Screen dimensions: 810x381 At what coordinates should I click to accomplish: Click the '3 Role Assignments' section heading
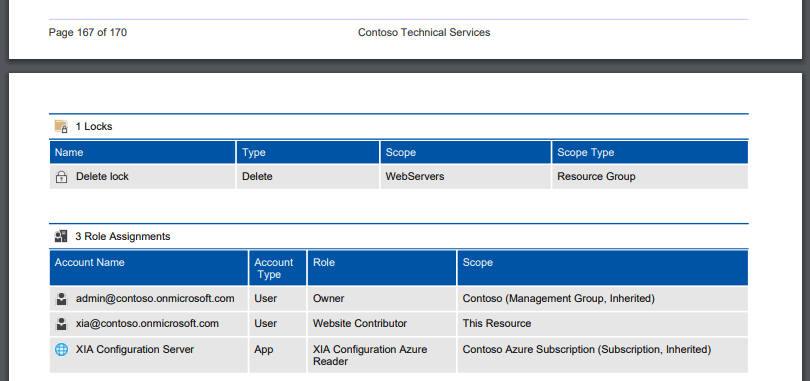(123, 236)
